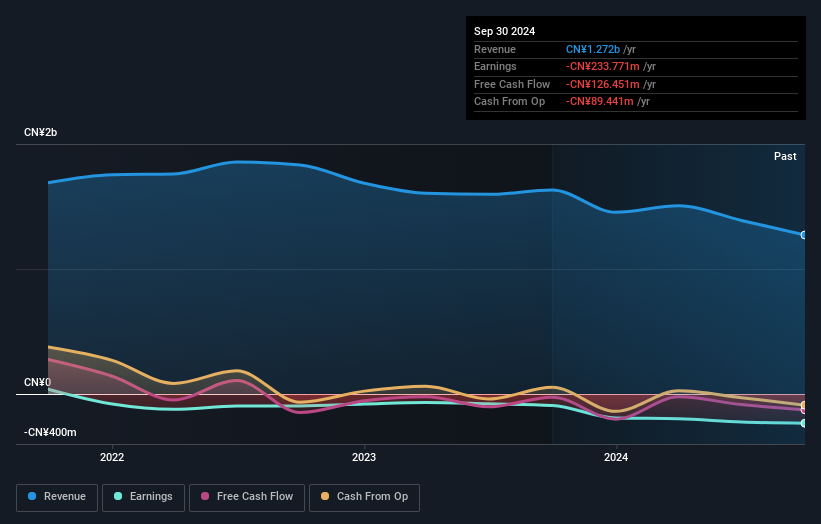Click the -CN¥233.771m earnings value
The height and width of the screenshot is (524, 821).
[x=602, y=66]
